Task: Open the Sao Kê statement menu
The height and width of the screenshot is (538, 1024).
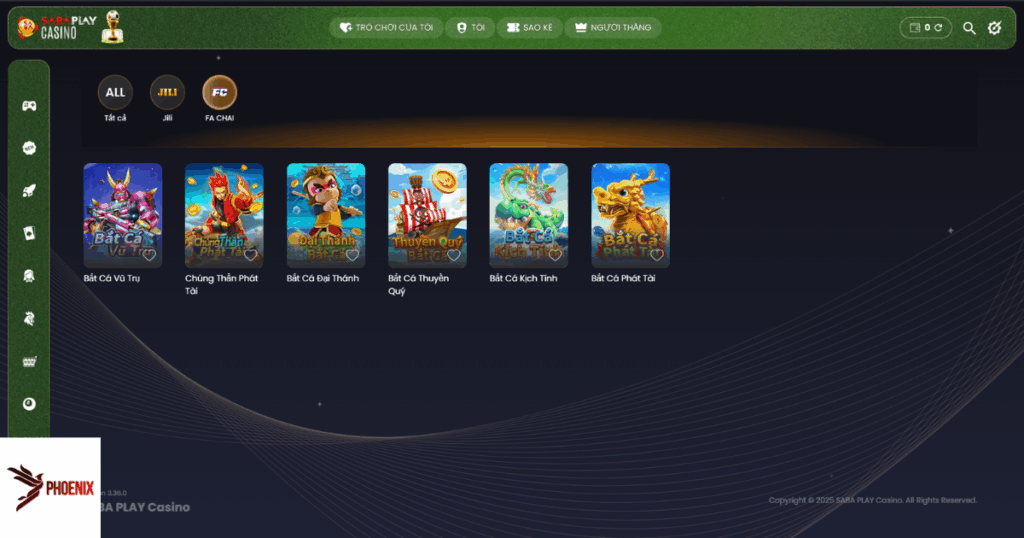Action: (x=529, y=27)
